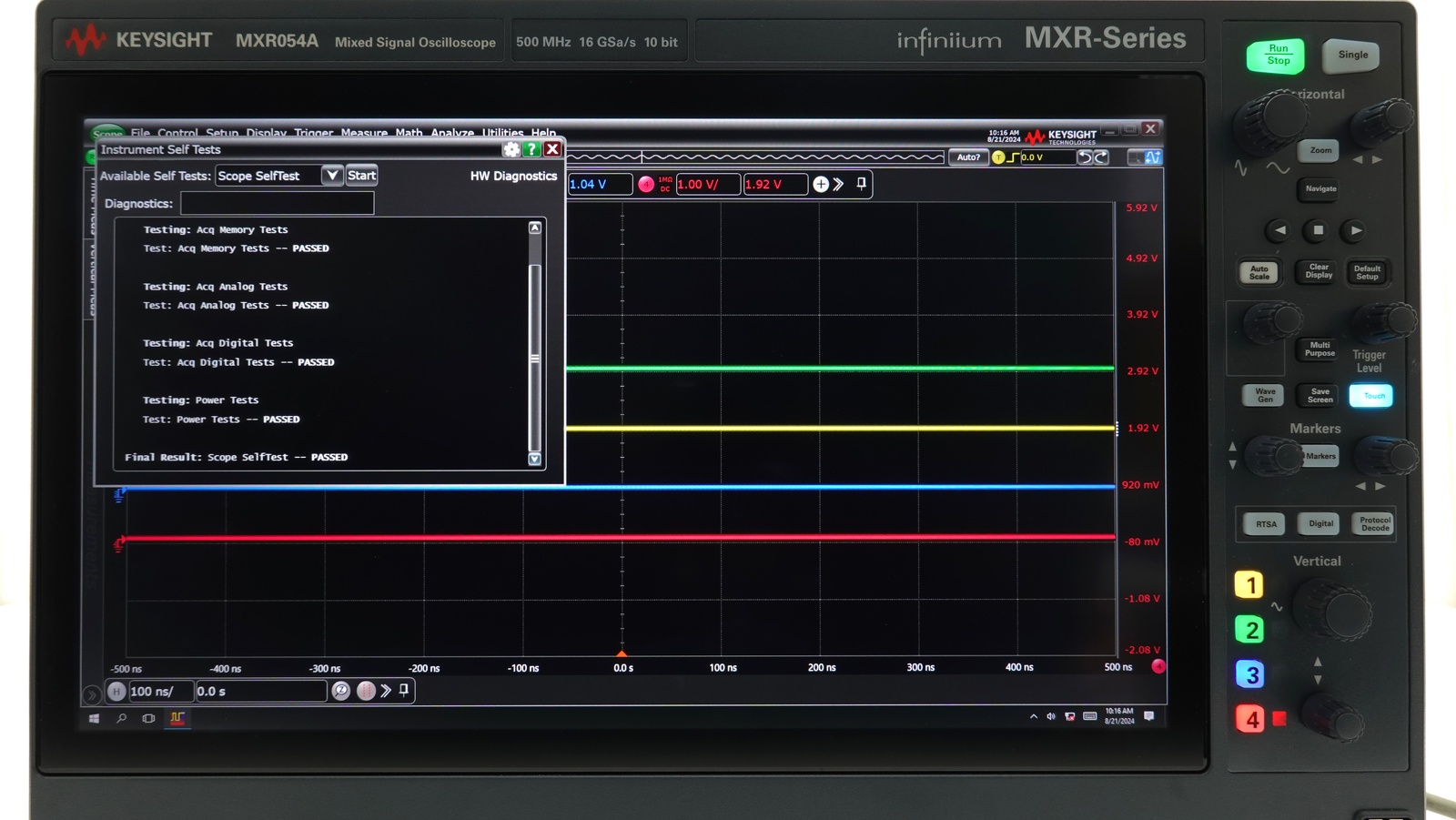Expand horizontal toolbar with double chevron
The height and width of the screenshot is (820, 1456).
click(386, 691)
